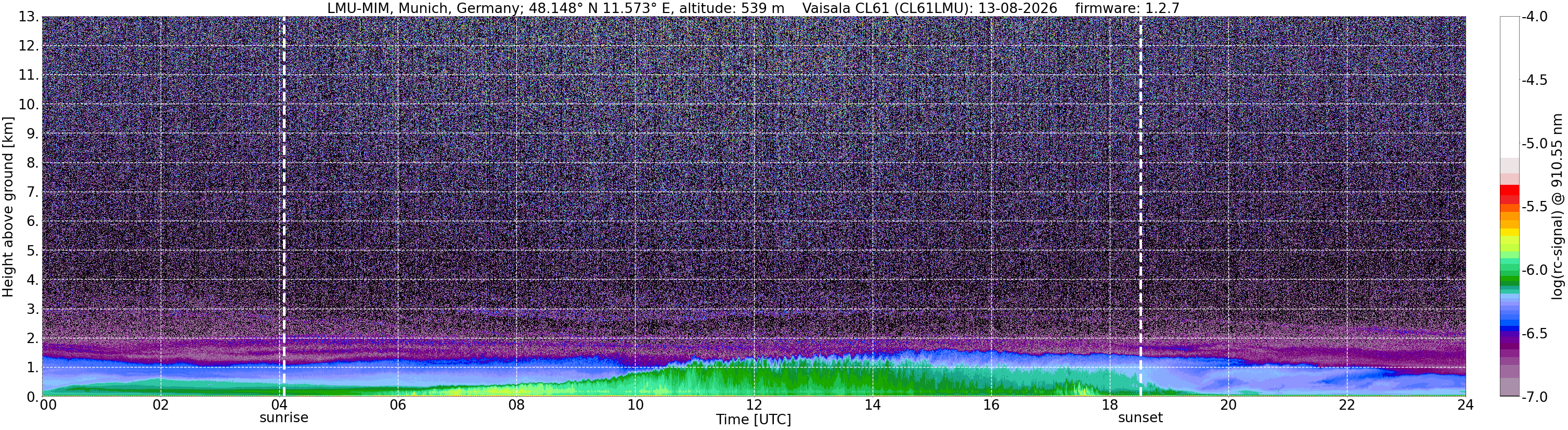1568x430 pixels.
Task: Click the 'sunset' label below the axis
Action: (x=1140, y=418)
